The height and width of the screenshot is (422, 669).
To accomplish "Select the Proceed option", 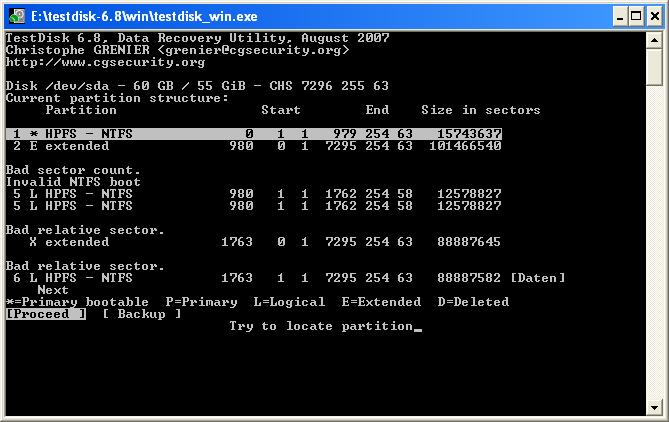I will pyautogui.click(x=46, y=314).
